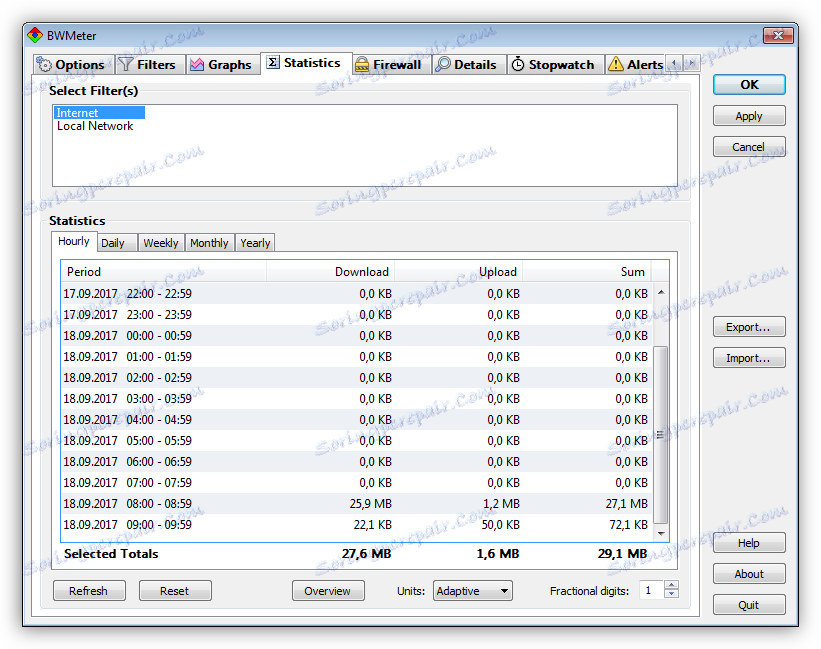Decrease fractional digits with down arrow
The width and height of the screenshot is (821, 649).
coord(671,595)
